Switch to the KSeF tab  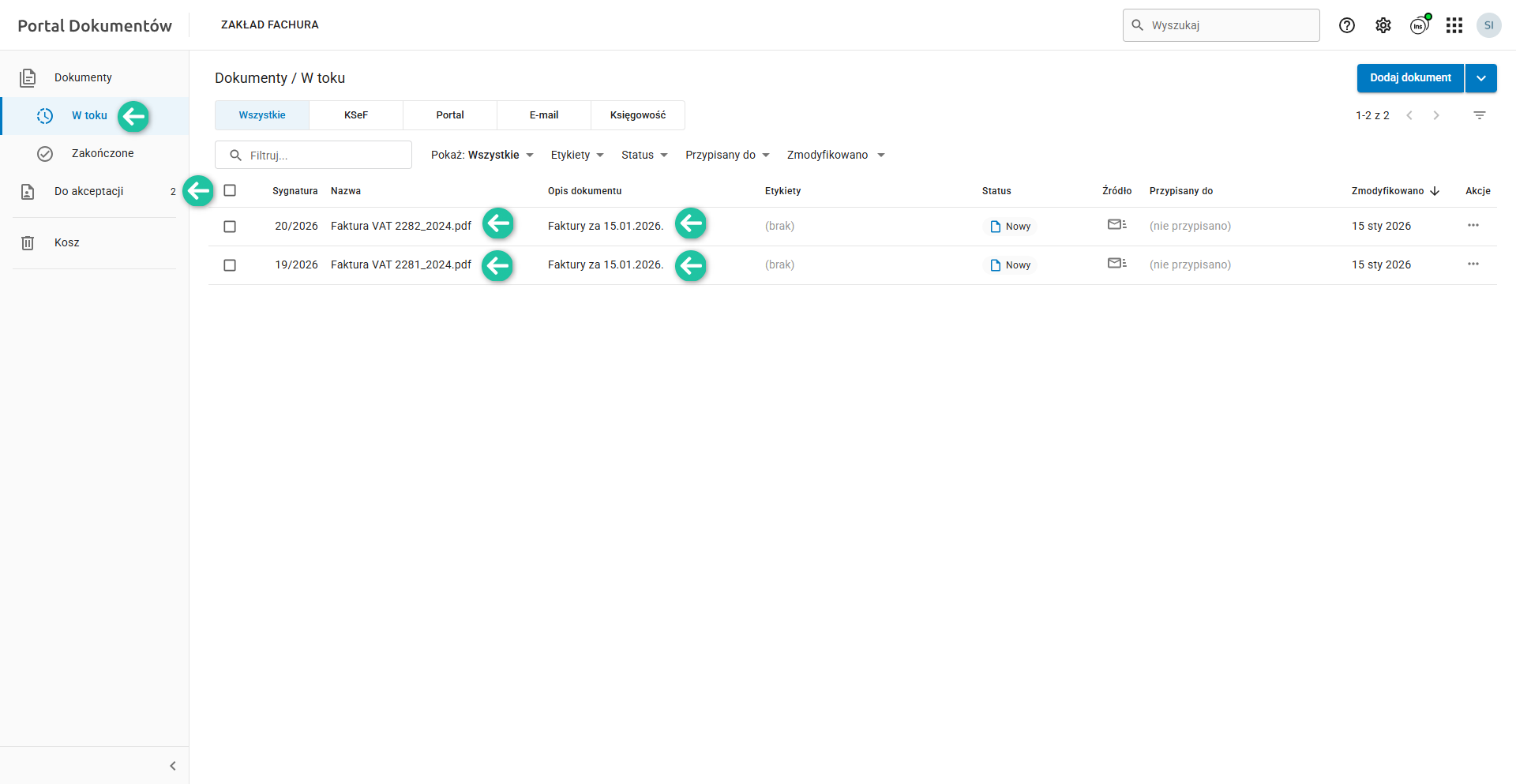[x=356, y=115]
